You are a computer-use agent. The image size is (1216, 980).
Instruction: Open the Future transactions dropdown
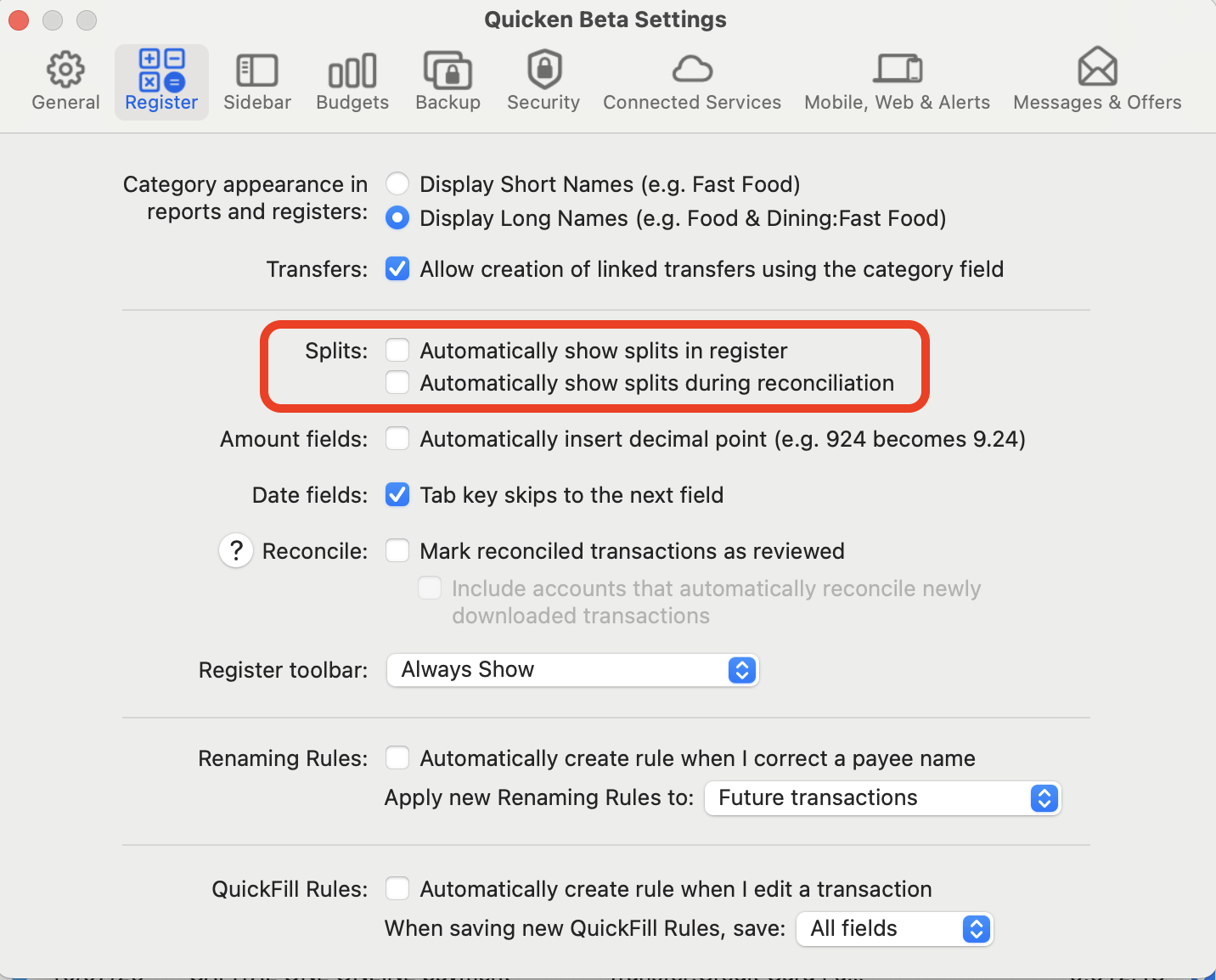[x=883, y=798]
